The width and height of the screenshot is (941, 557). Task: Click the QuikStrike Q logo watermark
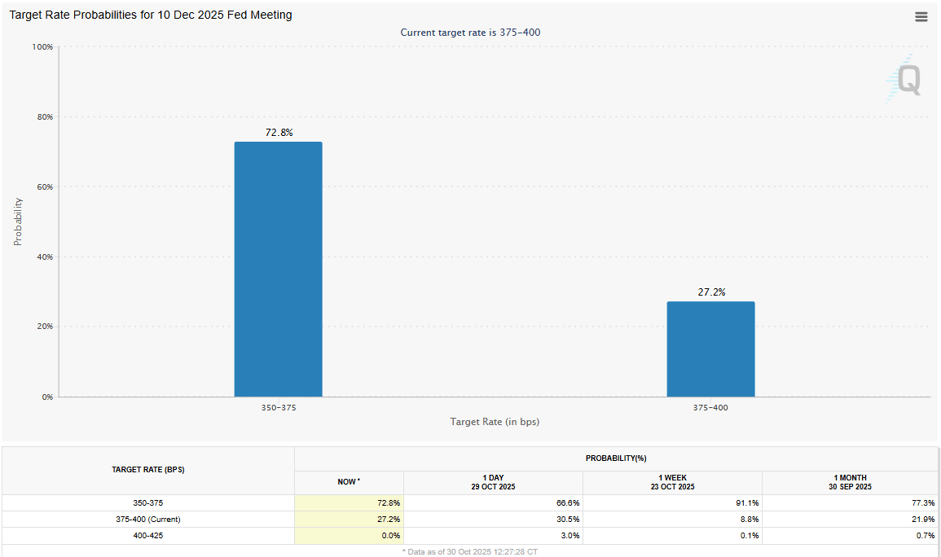tap(906, 78)
